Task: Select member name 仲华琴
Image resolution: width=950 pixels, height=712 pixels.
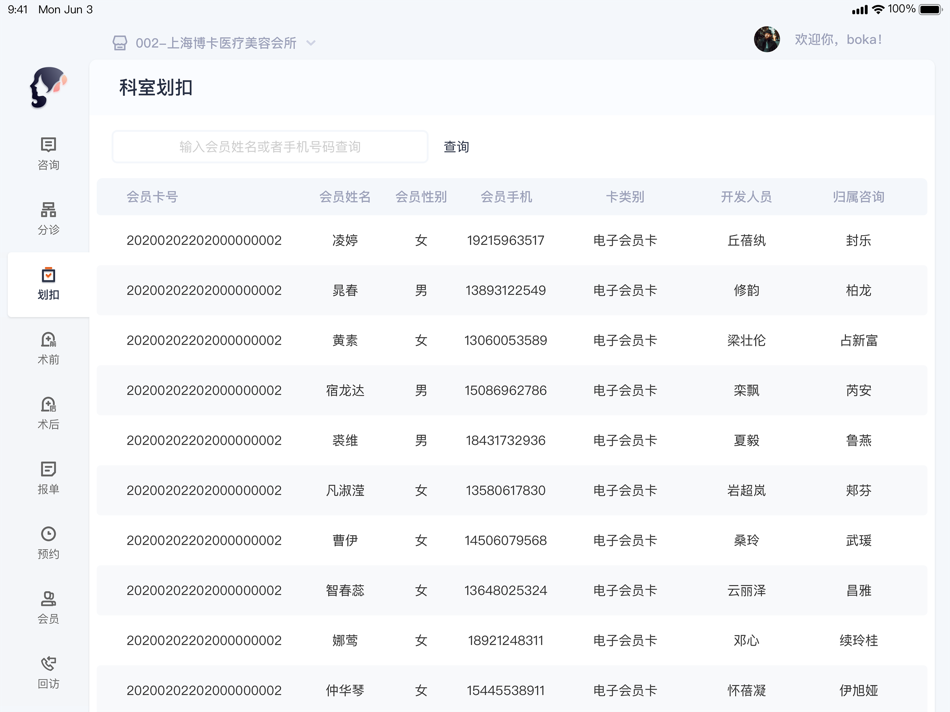Action: (x=345, y=690)
